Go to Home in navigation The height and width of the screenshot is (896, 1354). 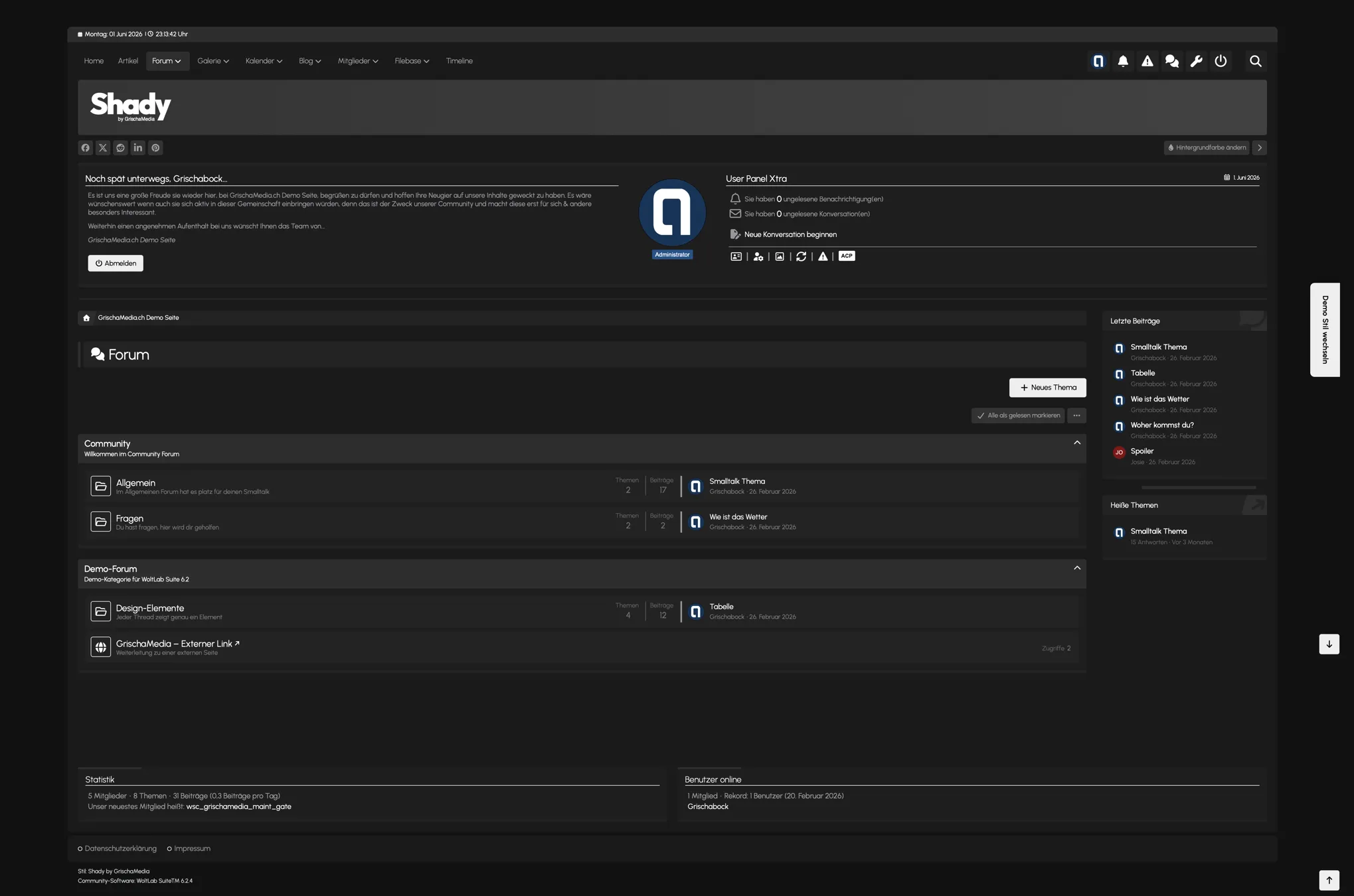tap(94, 61)
